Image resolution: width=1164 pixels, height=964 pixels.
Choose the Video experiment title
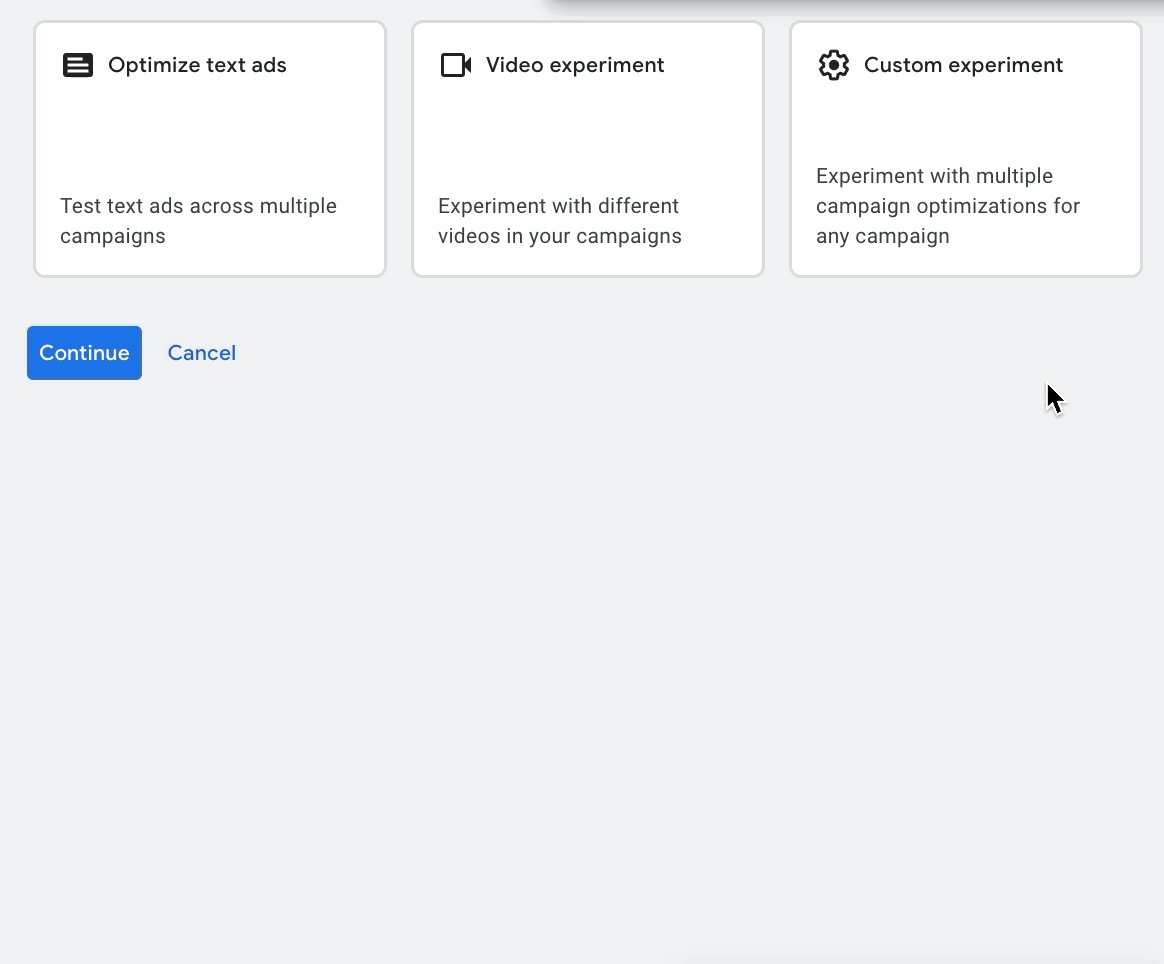tap(575, 65)
